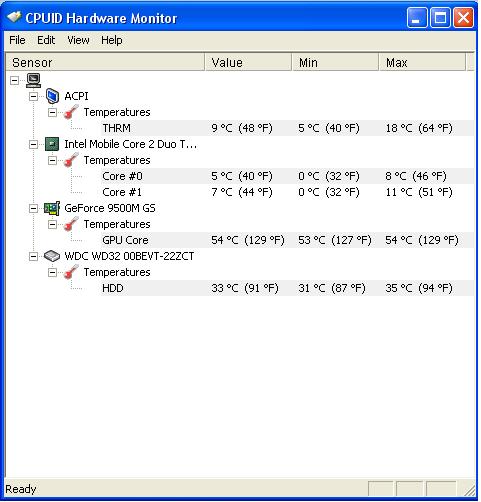481x502 pixels.
Task: Click the computer root node icon
Action: [x=33, y=80]
